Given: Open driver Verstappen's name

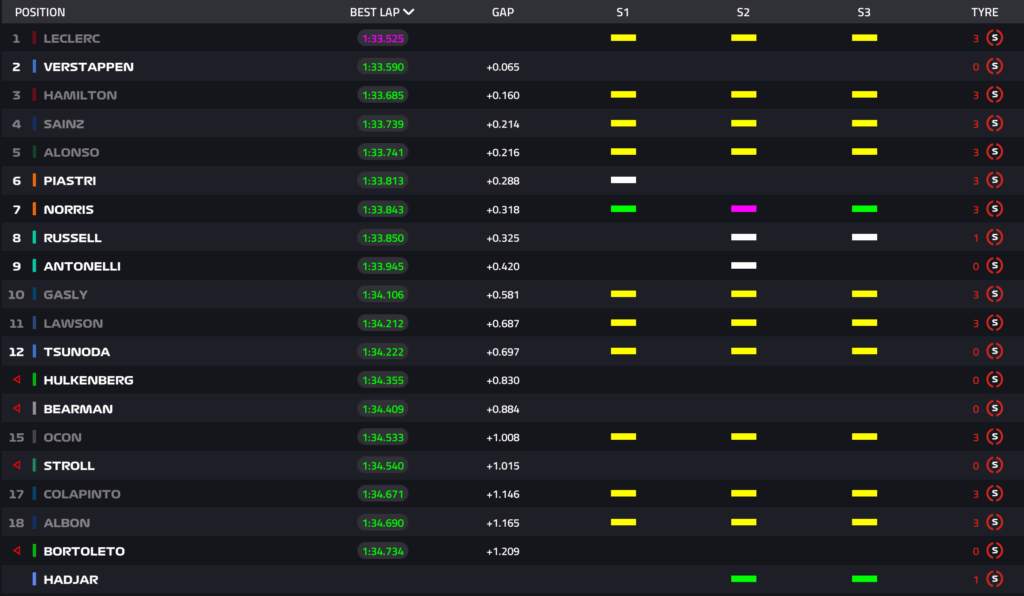Looking at the screenshot, I should tap(89, 67).
